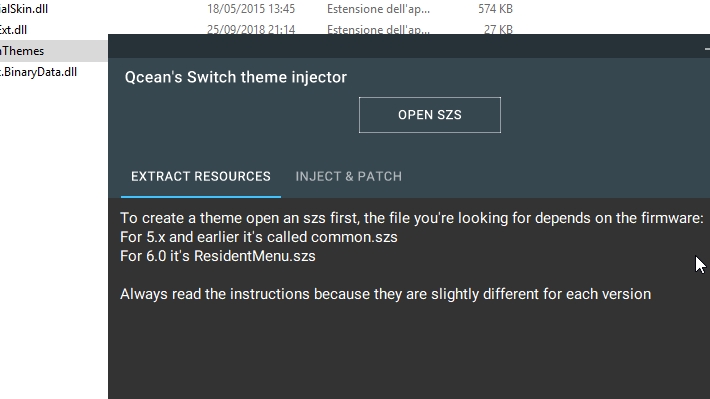Click the file type of Ext.dll

[x=378, y=30]
